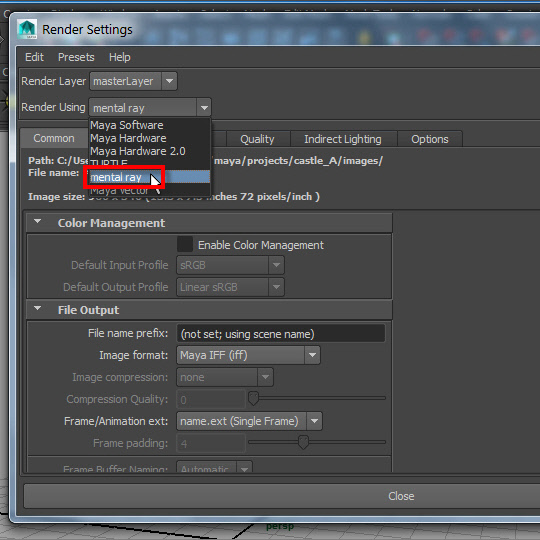
Task: Open the Edit menu
Action: 34,57
